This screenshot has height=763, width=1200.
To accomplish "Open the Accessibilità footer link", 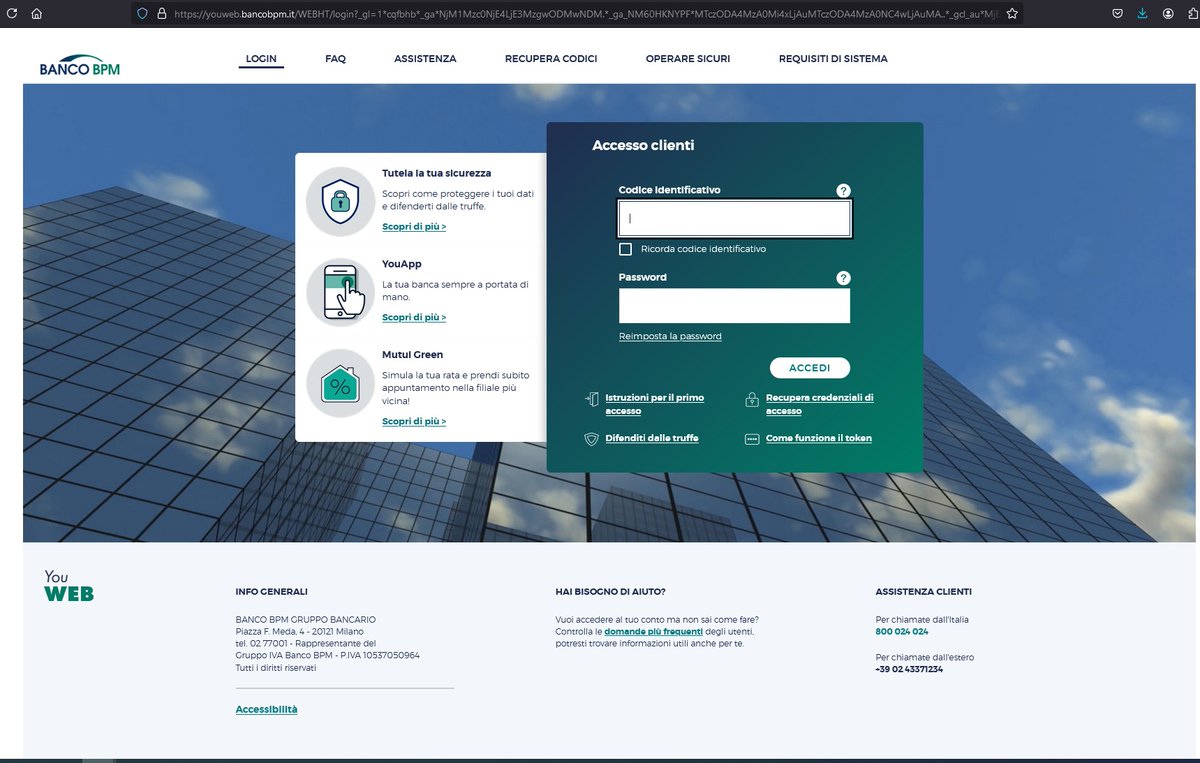I will (x=267, y=709).
